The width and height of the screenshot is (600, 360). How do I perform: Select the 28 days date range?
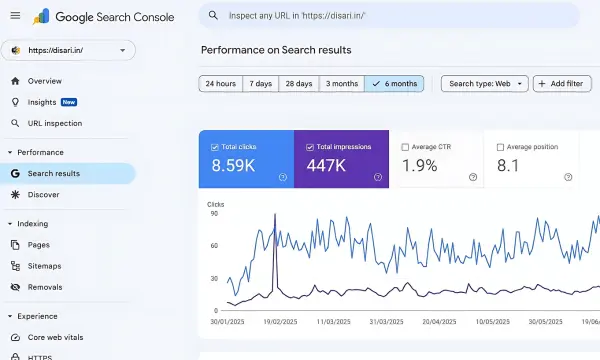click(299, 84)
